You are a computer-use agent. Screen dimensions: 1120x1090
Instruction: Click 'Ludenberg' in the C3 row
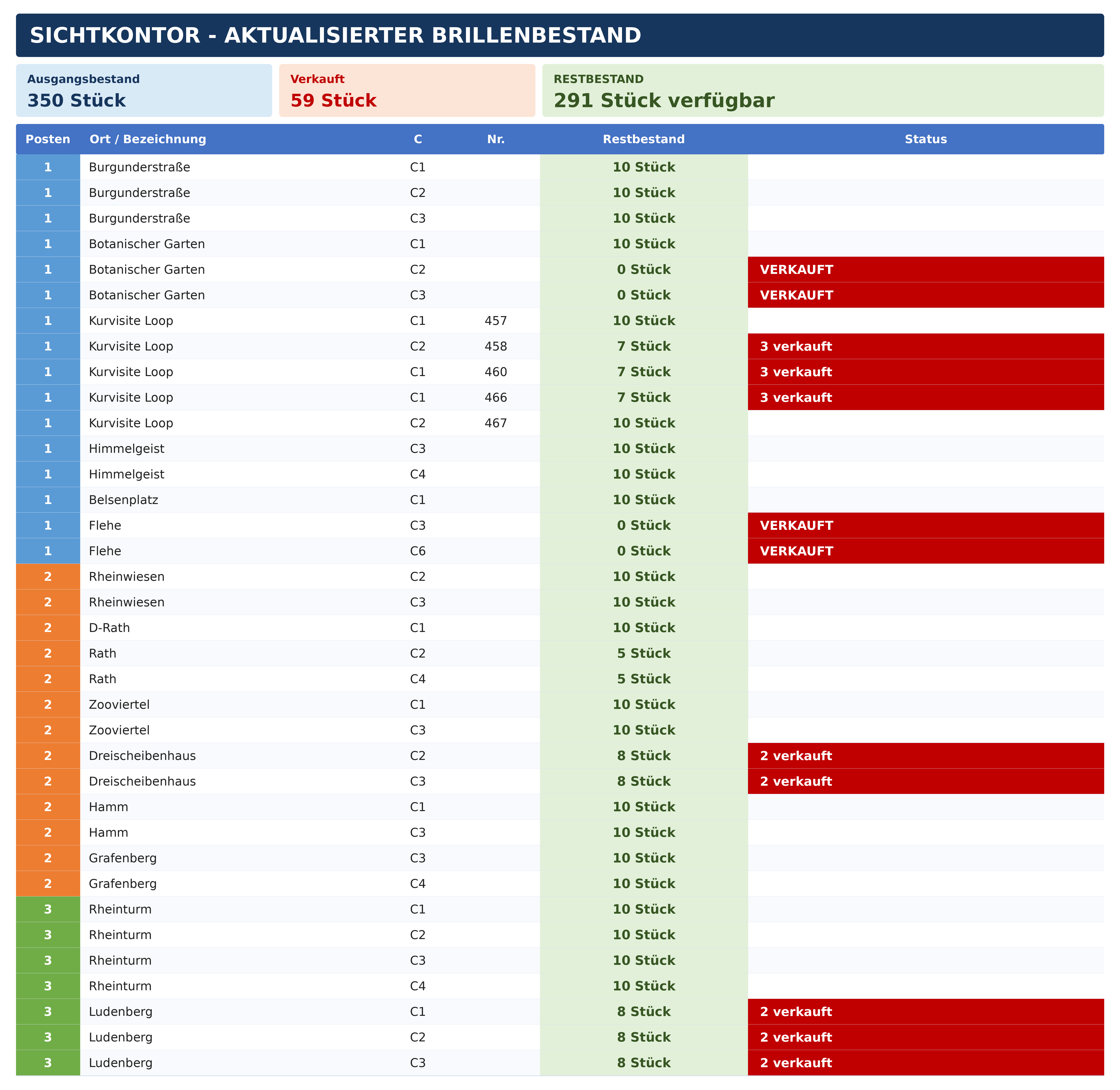point(121,1063)
